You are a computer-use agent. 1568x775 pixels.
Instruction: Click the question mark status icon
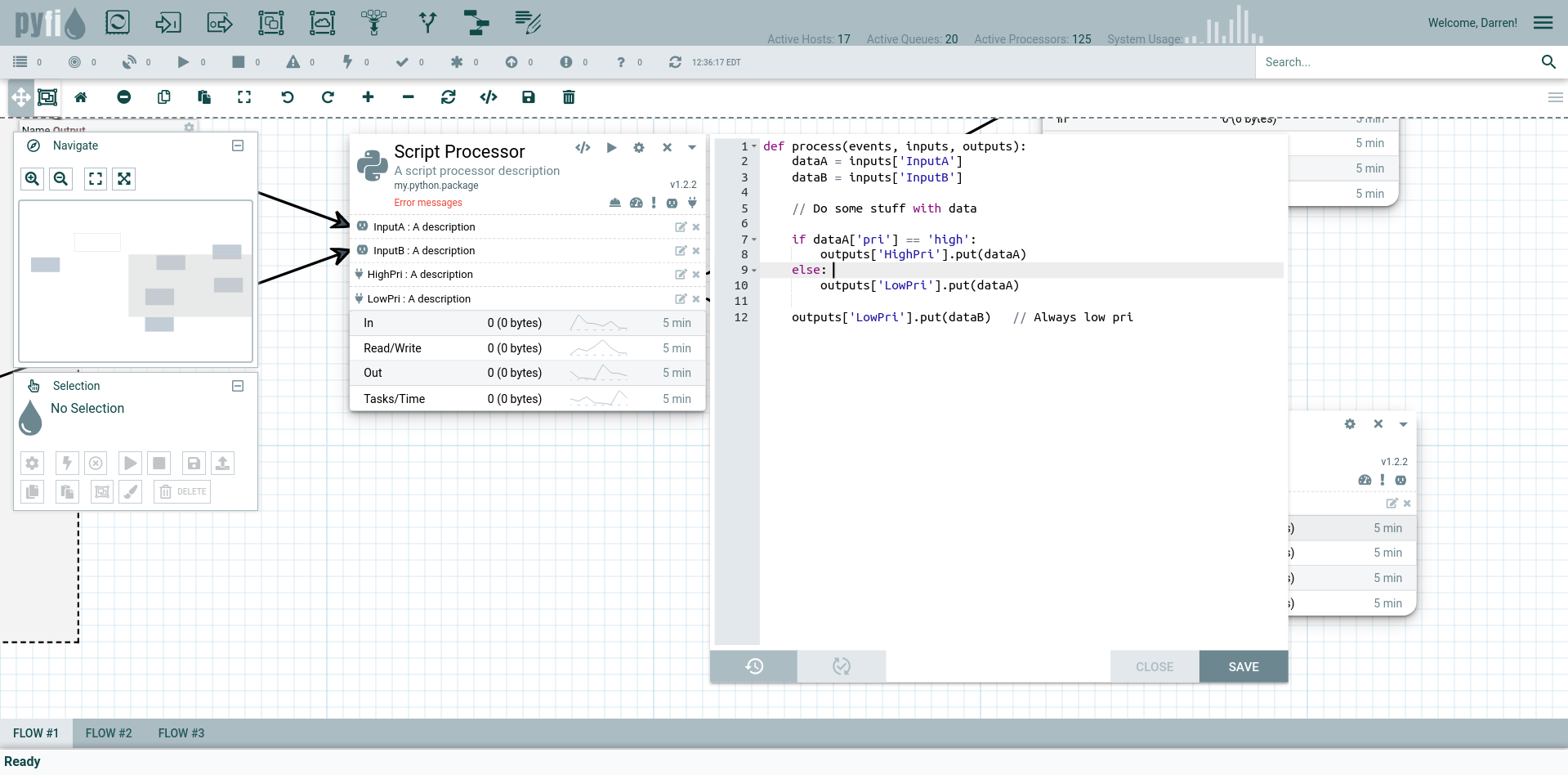point(621,62)
